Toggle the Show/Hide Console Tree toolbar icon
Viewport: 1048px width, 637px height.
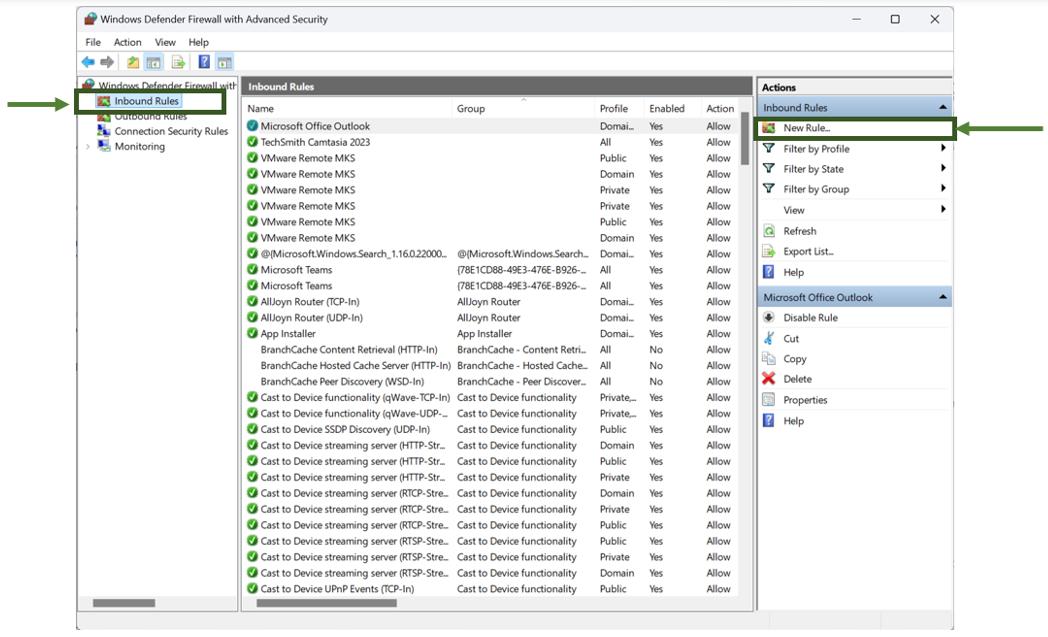154,62
